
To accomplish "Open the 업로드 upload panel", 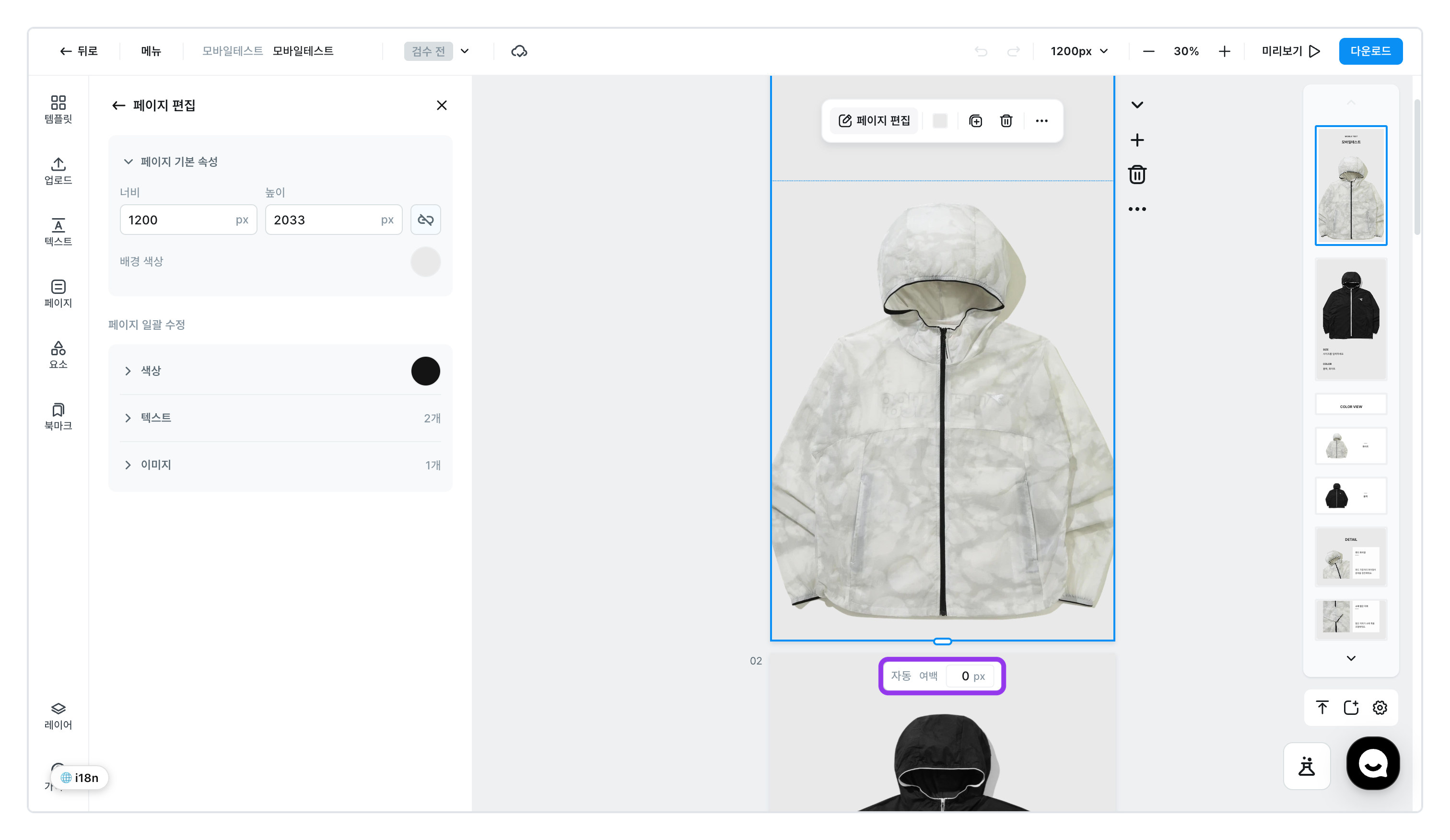I will 58,171.
